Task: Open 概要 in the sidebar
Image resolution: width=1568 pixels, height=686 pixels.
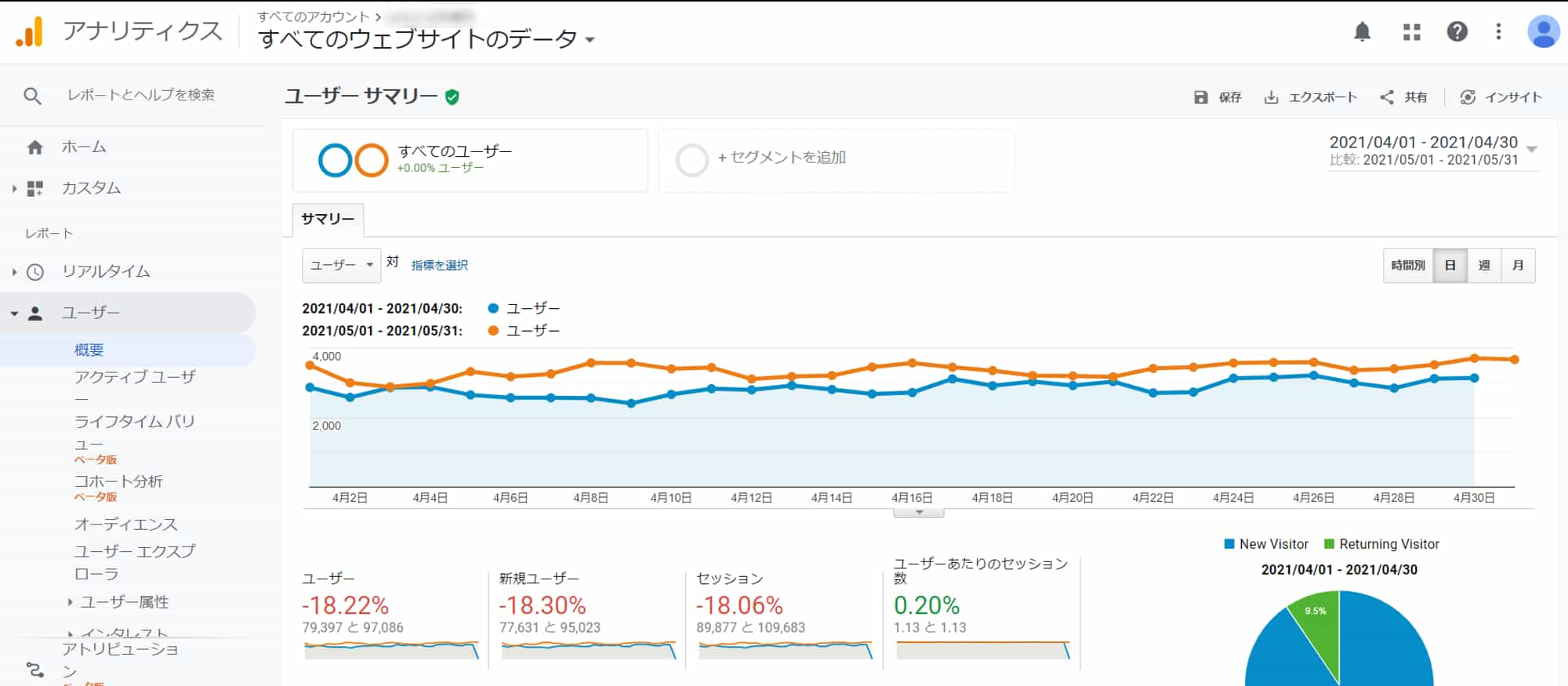Action: (x=89, y=350)
